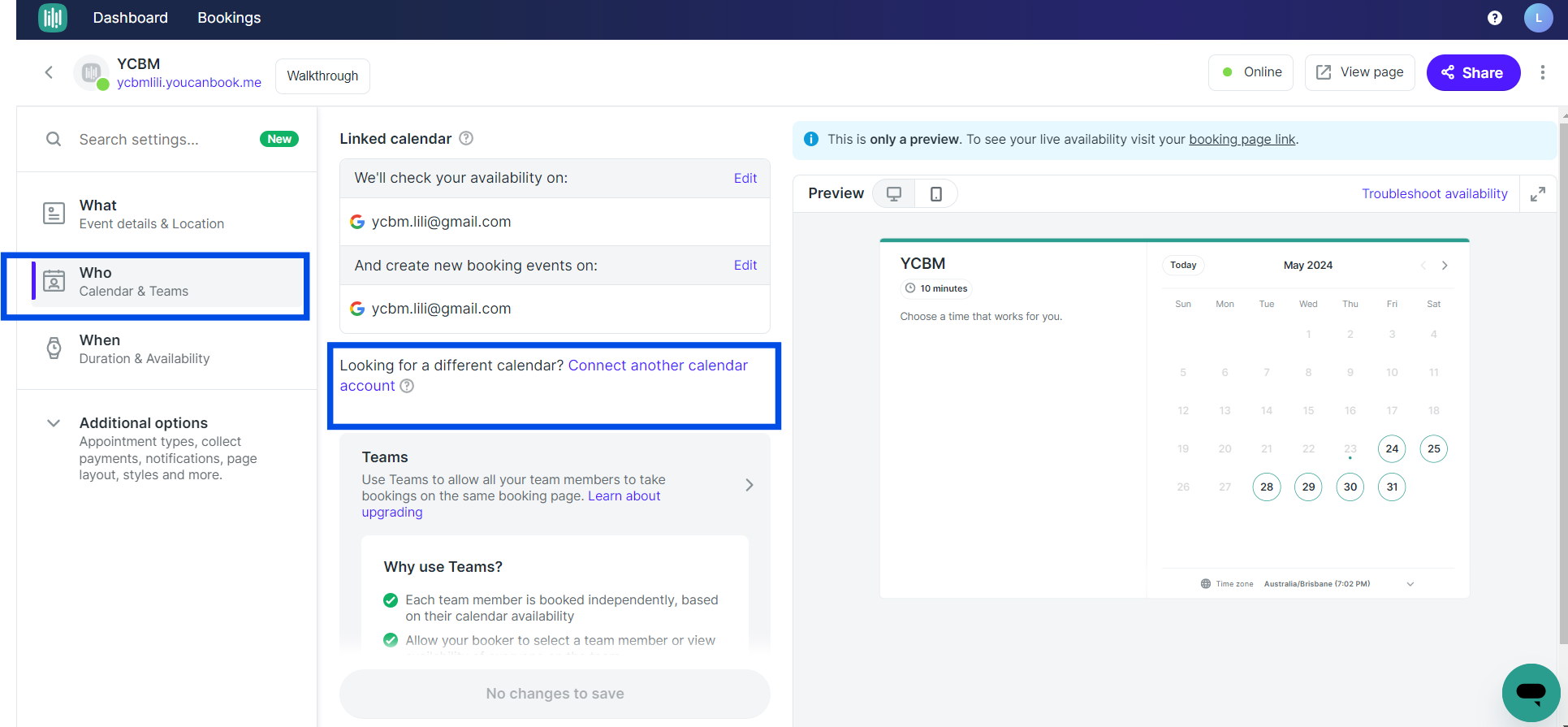Click the View page button
Image resolution: width=1568 pixels, height=727 pixels.
coord(1359,72)
